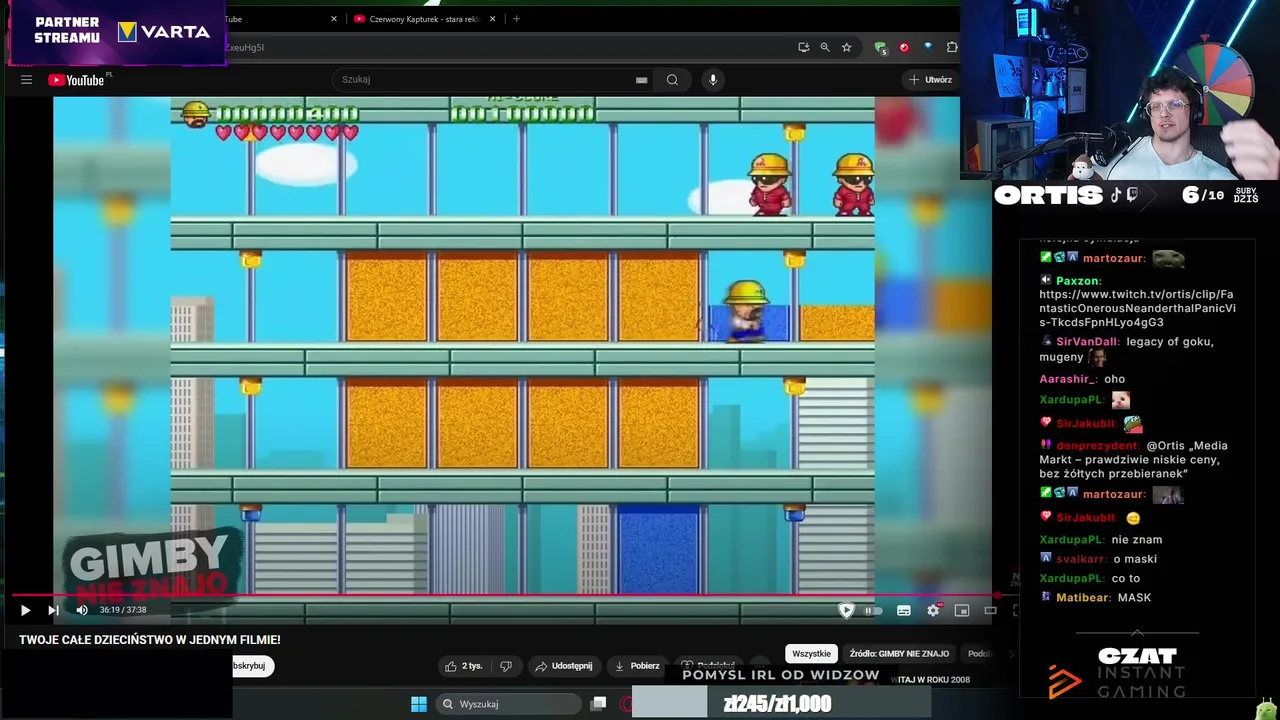1280x720 pixels.
Task: Skip to the next video
Action: click(53, 610)
